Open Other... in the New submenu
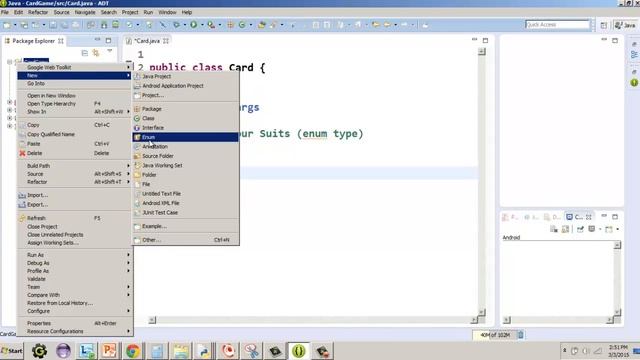This screenshot has height=360, width=640. pos(185,240)
